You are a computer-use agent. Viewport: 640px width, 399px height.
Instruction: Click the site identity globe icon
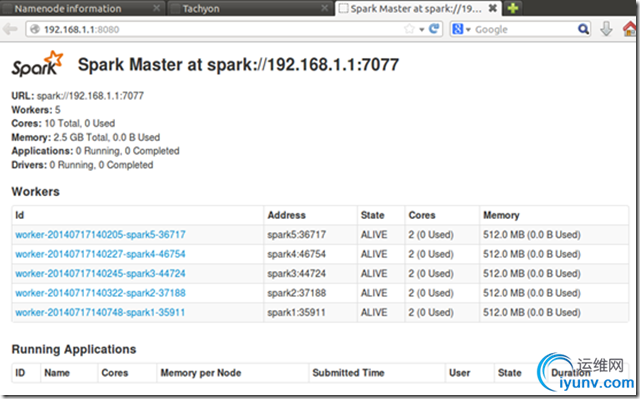tap(35, 29)
